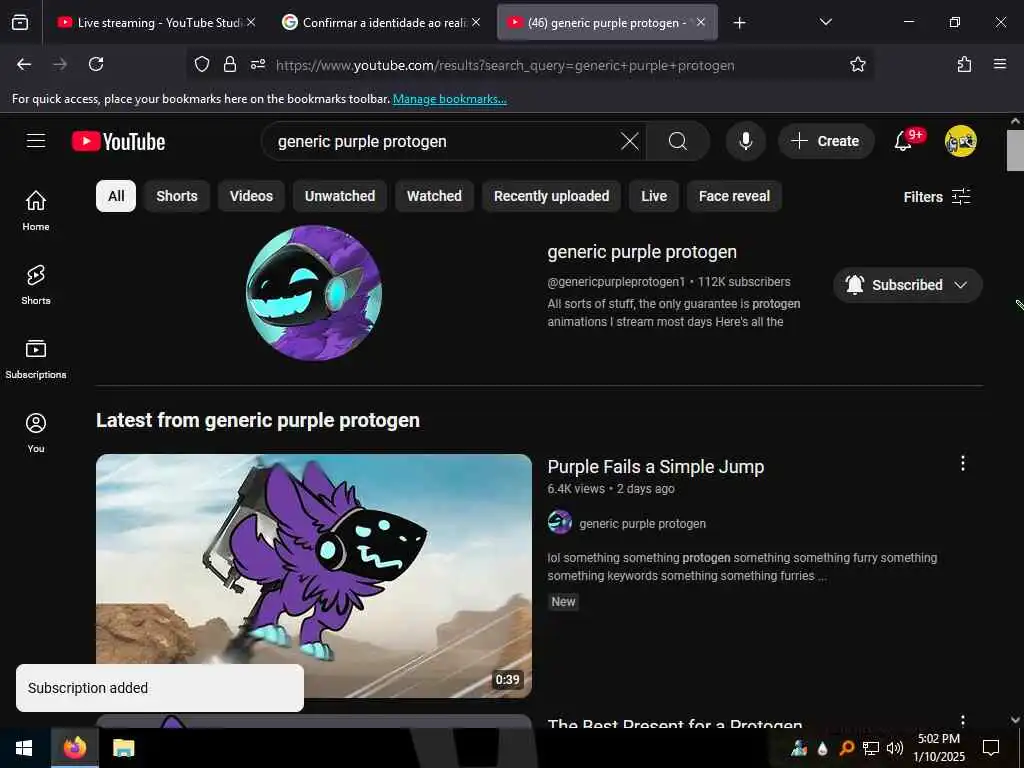The height and width of the screenshot is (768, 1024).
Task: Go to the YouTube logo home
Action: 118,141
